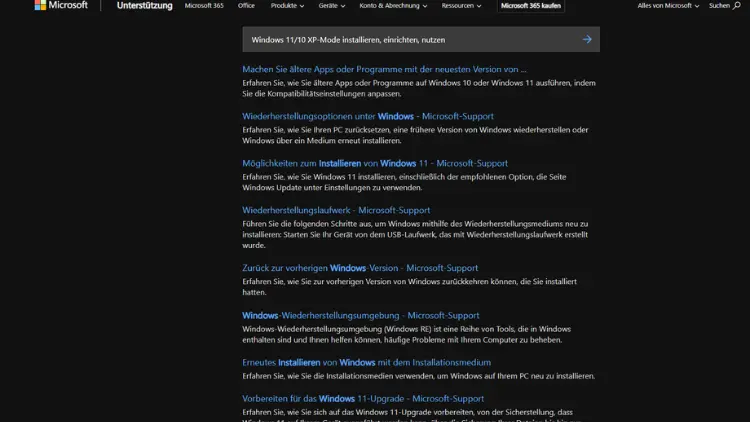750x422 pixels.
Task: Select text 'Kompatibilitätseinstellungen anpassen'
Action: coord(334,94)
